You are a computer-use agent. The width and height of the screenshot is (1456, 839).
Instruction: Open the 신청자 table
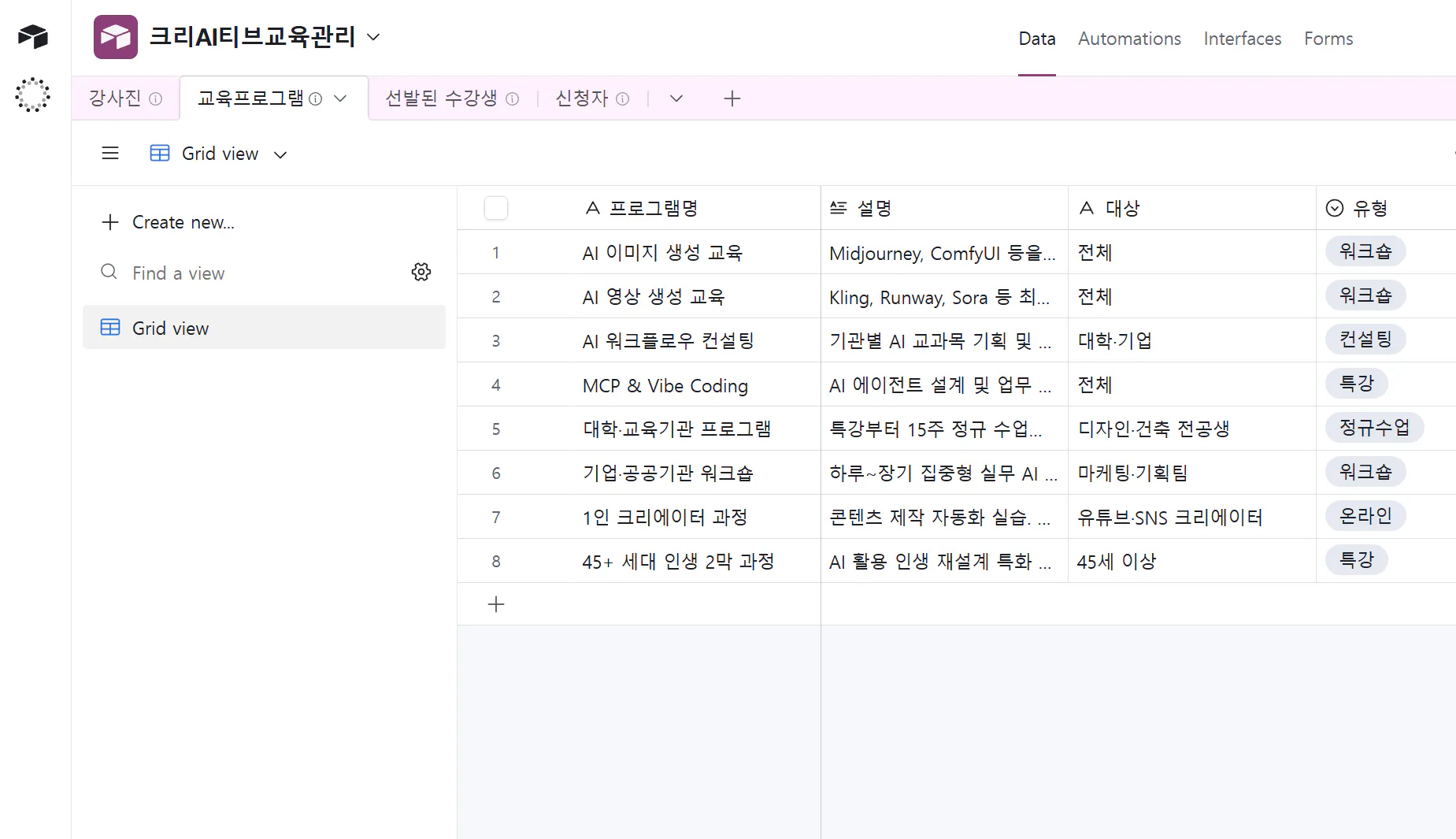[581, 98]
